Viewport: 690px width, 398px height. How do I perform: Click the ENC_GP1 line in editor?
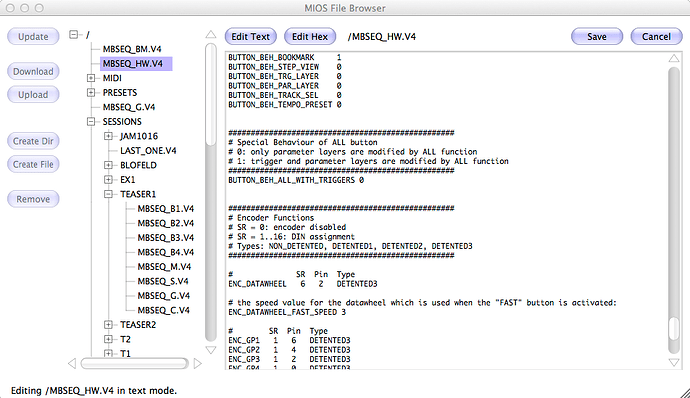[x=289, y=340]
